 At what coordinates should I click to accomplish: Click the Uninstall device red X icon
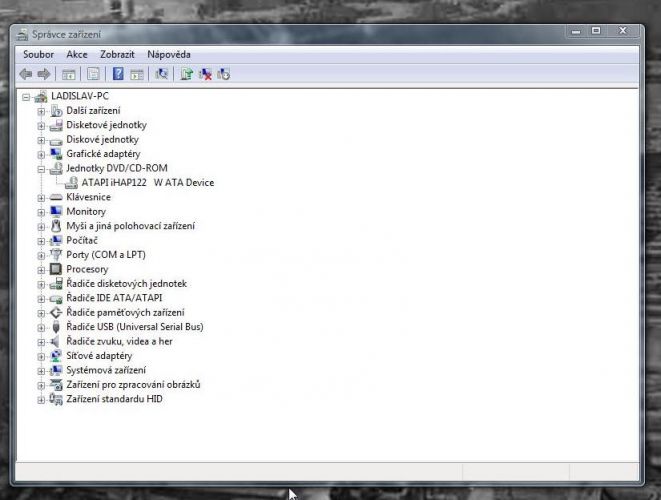(205, 75)
